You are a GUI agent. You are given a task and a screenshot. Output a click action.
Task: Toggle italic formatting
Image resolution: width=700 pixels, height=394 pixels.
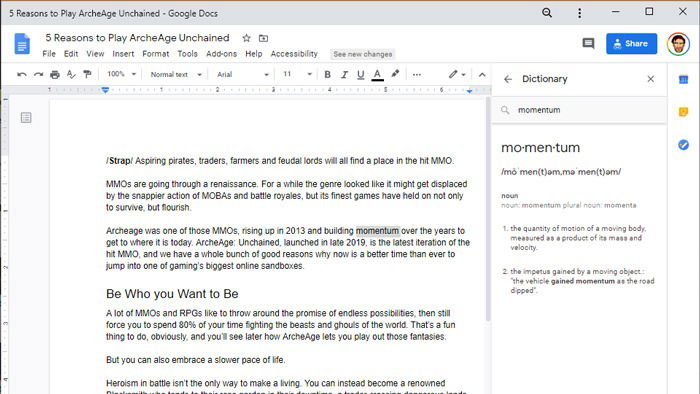pos(344,75)
